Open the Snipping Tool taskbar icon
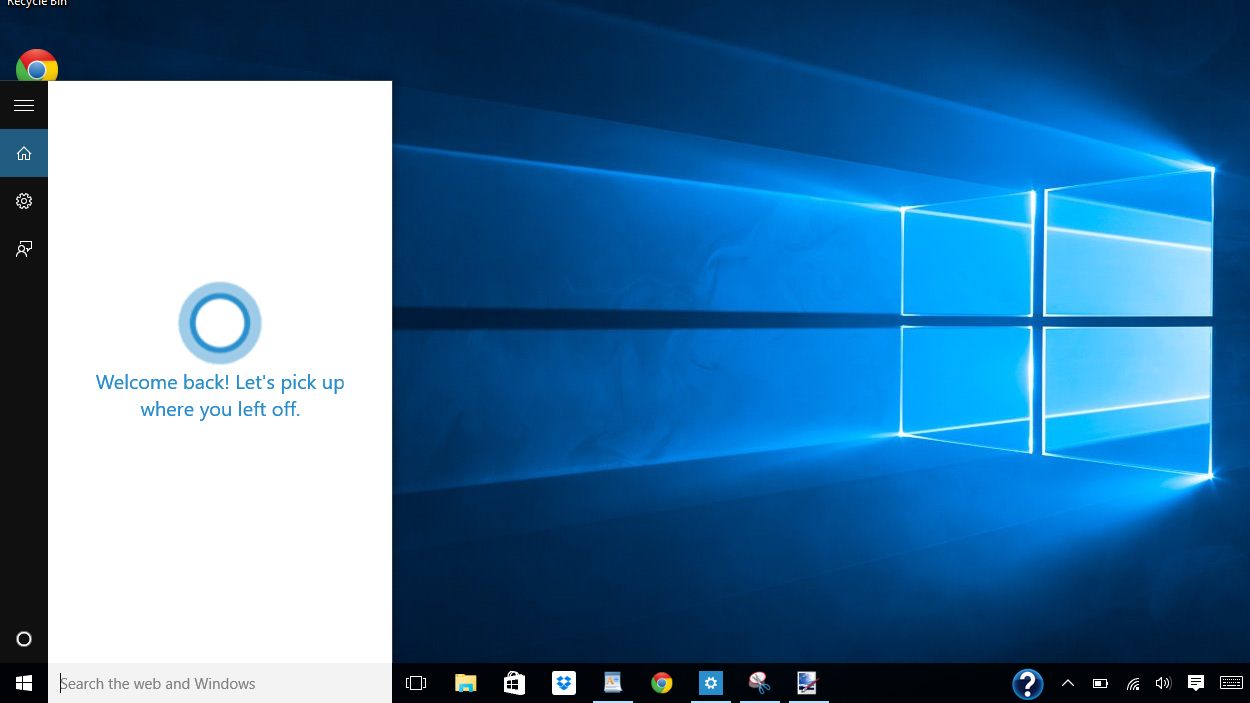Image resolution: width=1250 pixels, height=703 pixels. tap(759, 684)
